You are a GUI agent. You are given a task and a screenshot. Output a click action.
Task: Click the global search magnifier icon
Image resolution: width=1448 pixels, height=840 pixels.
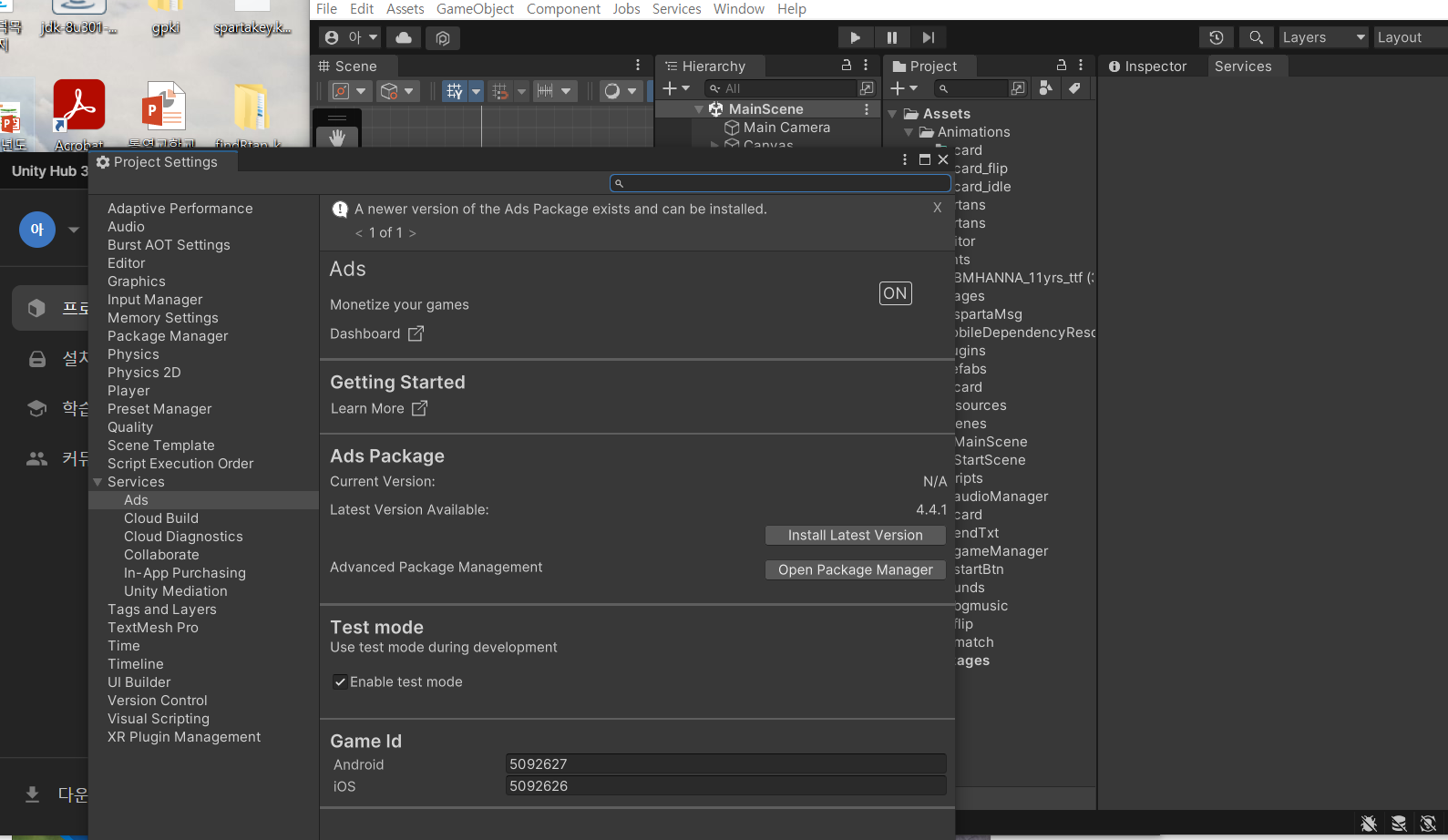tap(1256, 37)
